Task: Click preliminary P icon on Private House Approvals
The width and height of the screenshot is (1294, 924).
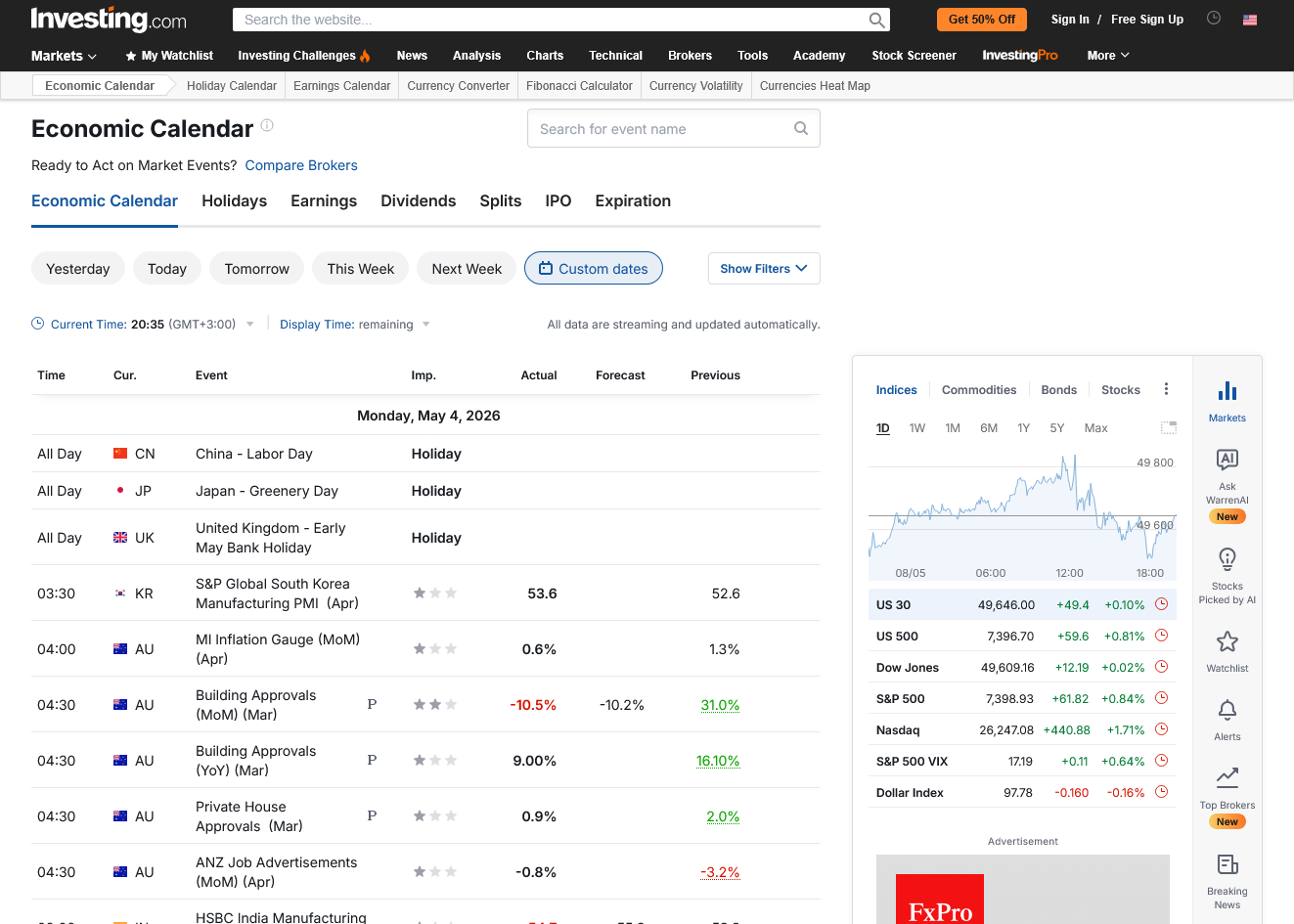Action: point(372,815)
